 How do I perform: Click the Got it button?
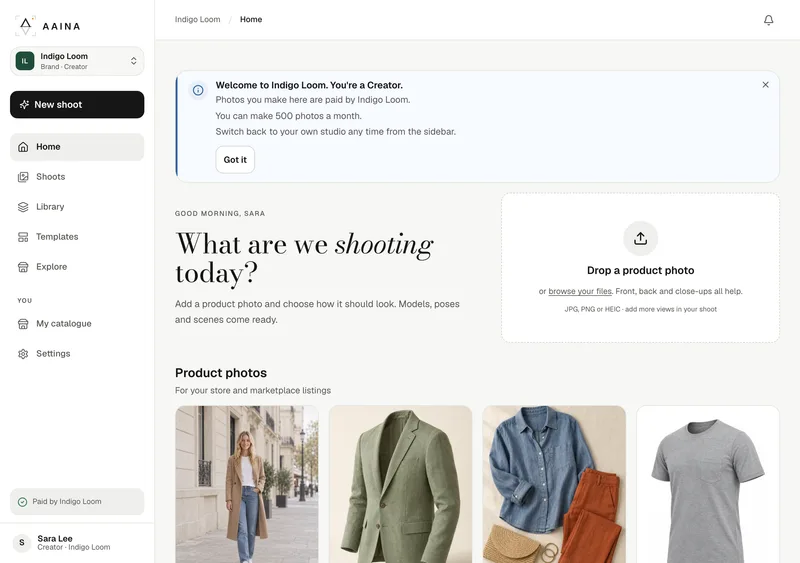tap(235, 160)
